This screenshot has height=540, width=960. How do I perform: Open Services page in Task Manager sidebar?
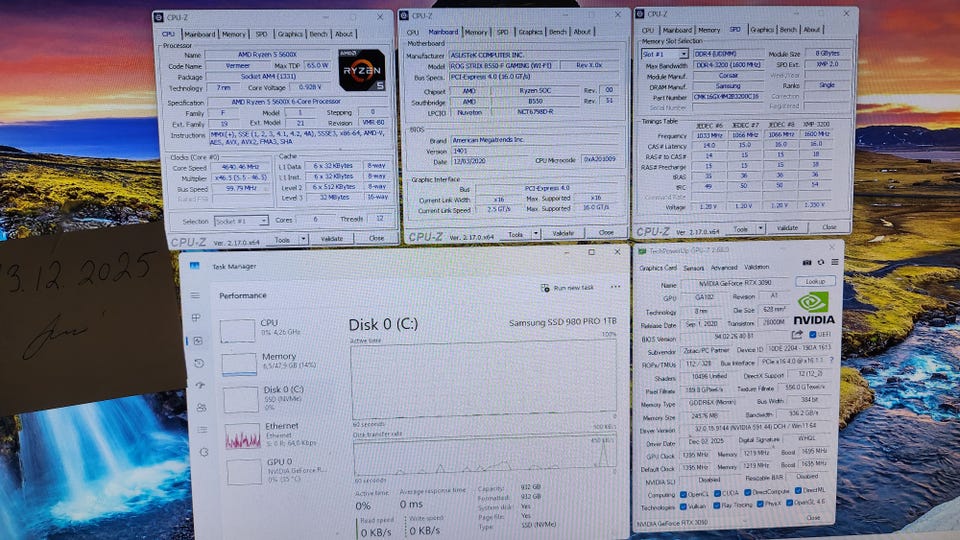point(204,452)
